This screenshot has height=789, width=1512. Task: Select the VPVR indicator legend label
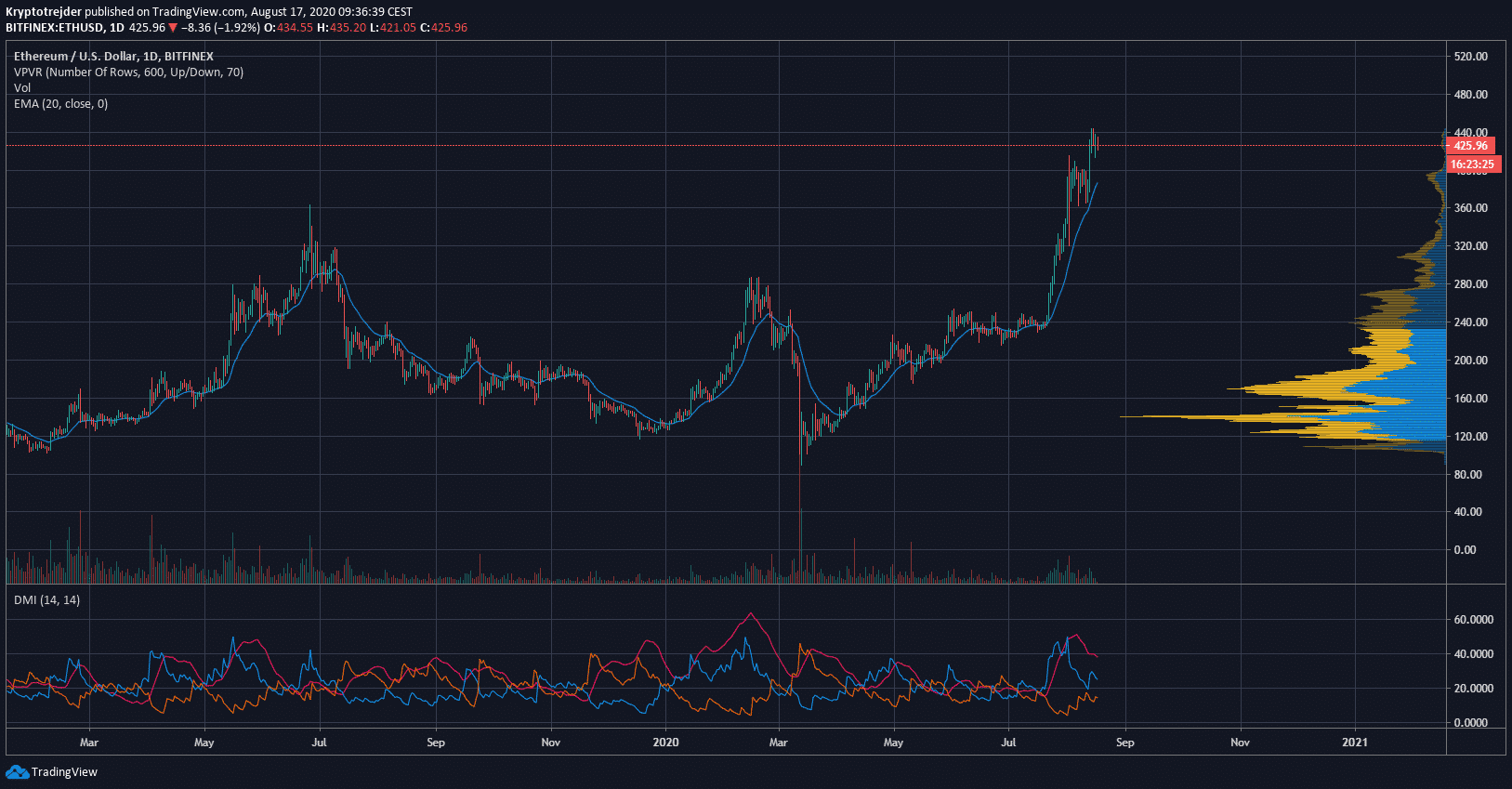(128, 72)
